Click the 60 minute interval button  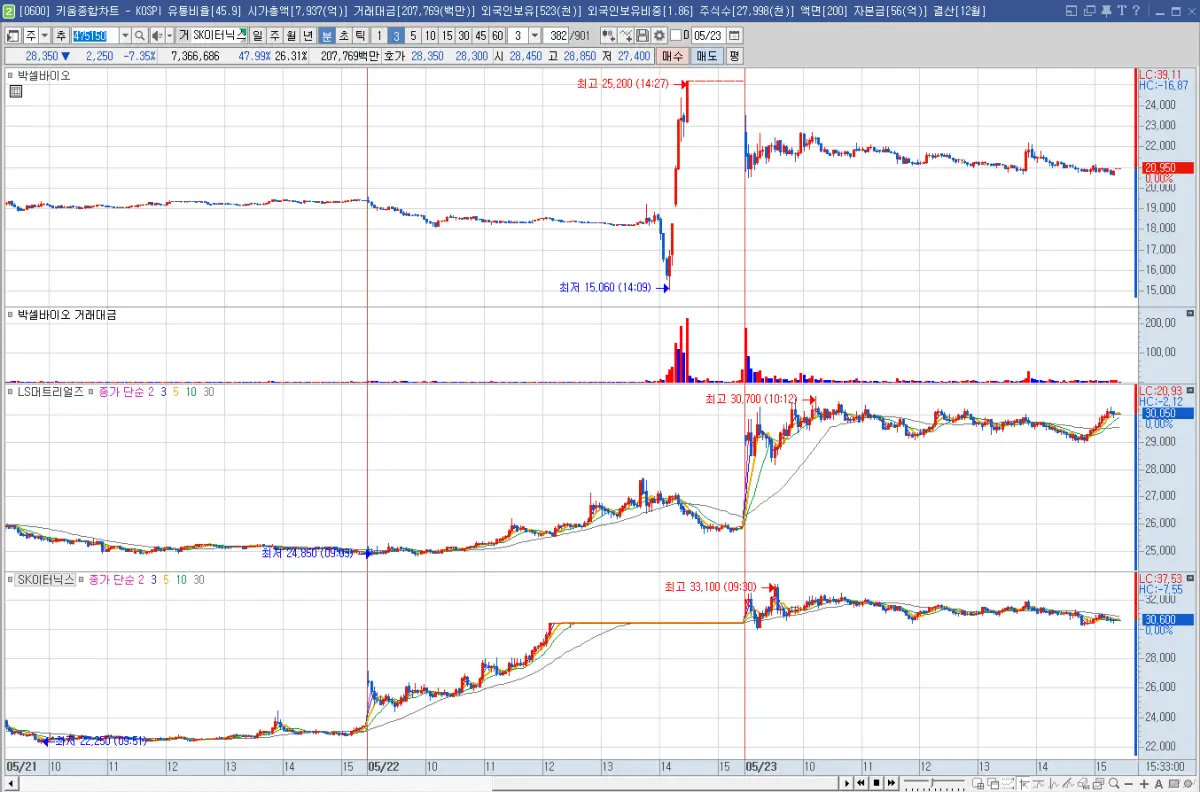click(497, 35)
